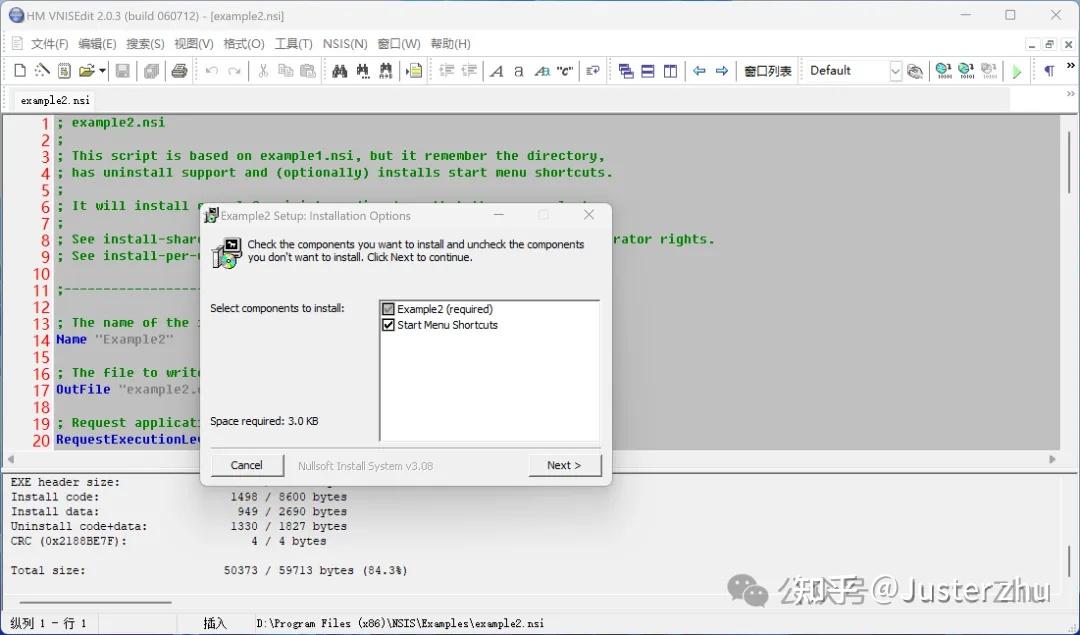Image resolution: width=1080 pixels, height=635 pixels.
Task: Click the toggle case Aa icon
Action: 542,71
